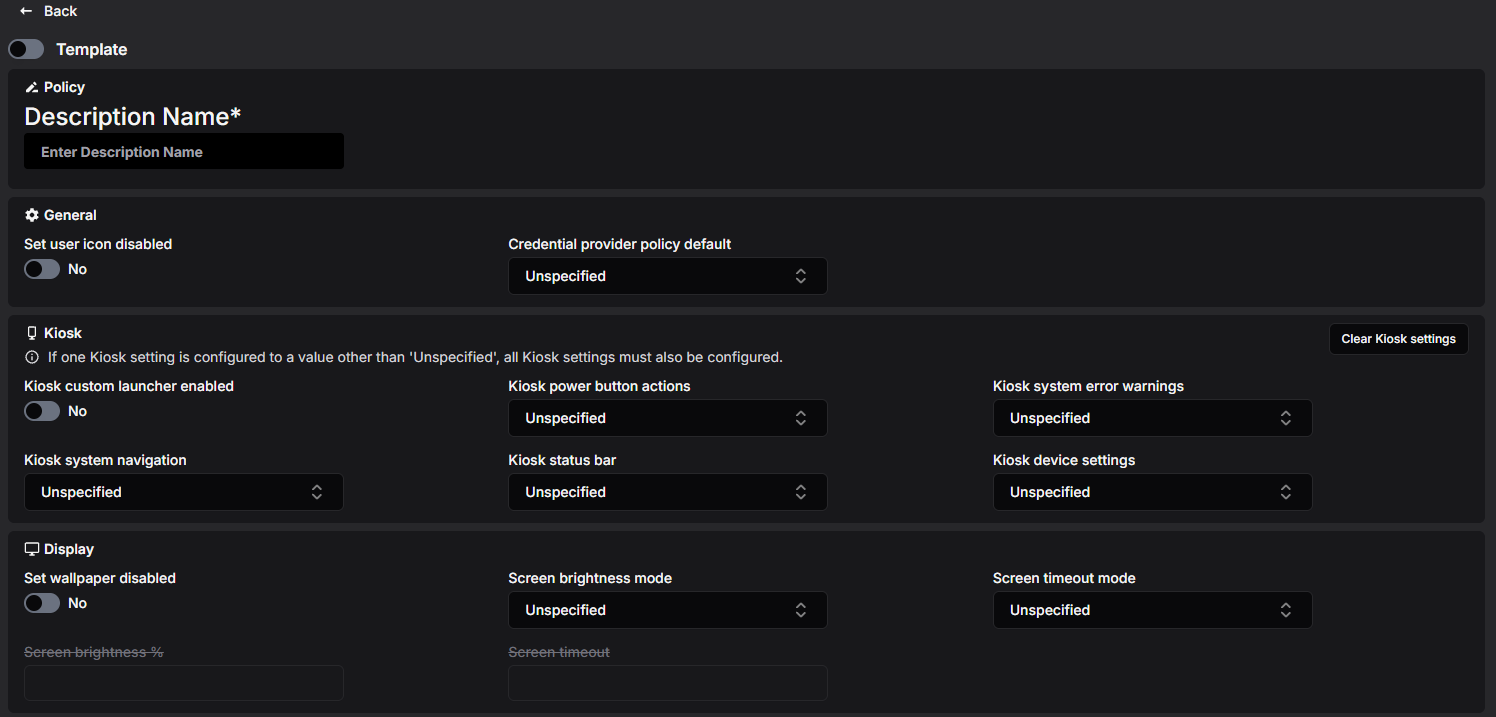Enable Set user icon disabled toggle
Screen dimensions: 1496x717
(x=42, y=269)
